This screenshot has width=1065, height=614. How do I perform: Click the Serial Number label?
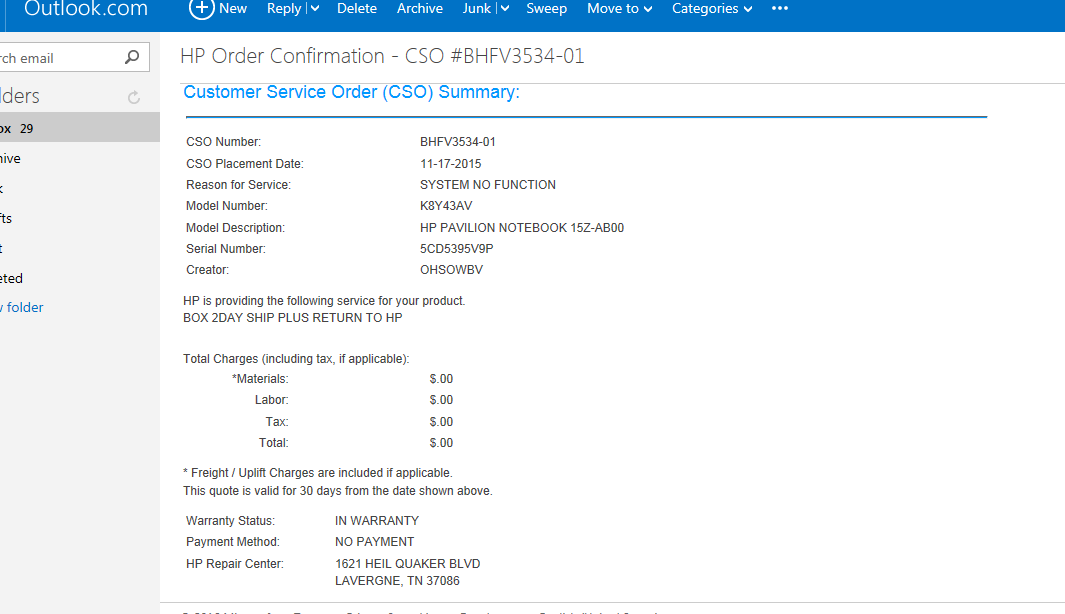pos(225,249)
